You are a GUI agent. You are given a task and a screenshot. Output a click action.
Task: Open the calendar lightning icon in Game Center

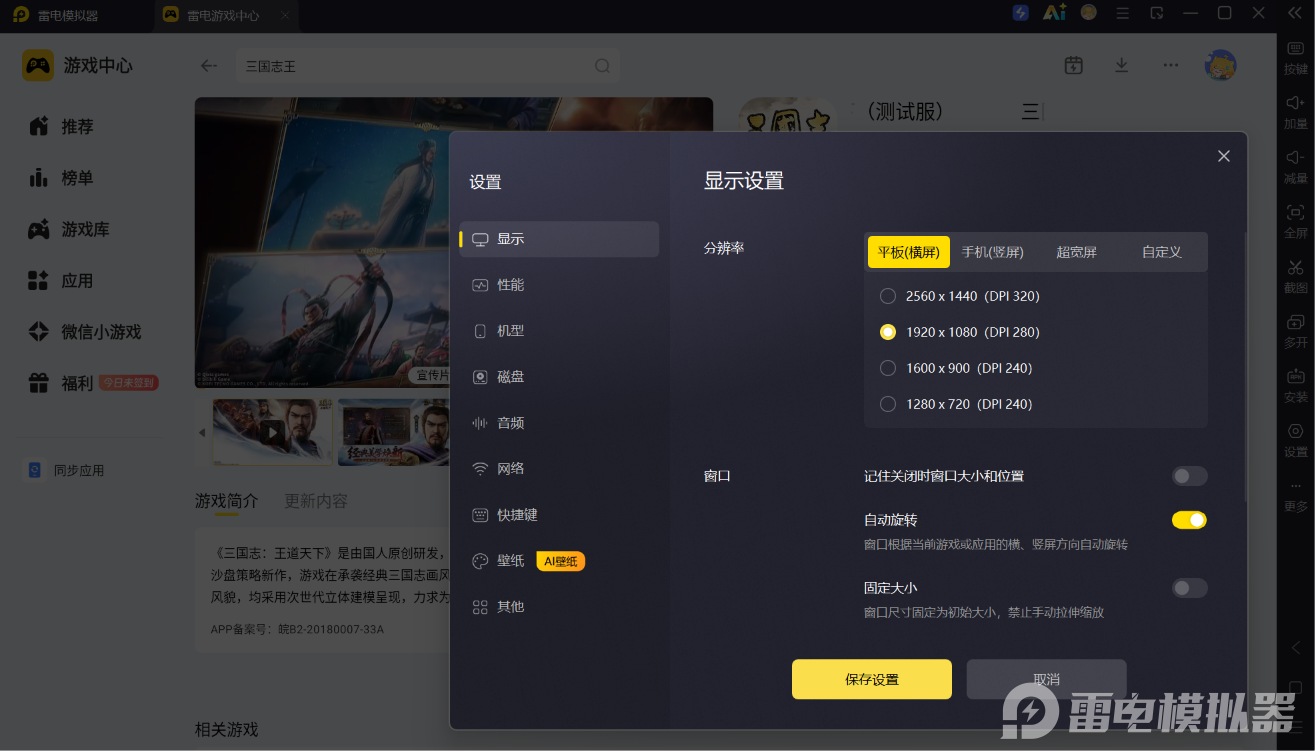point(1074,65)
